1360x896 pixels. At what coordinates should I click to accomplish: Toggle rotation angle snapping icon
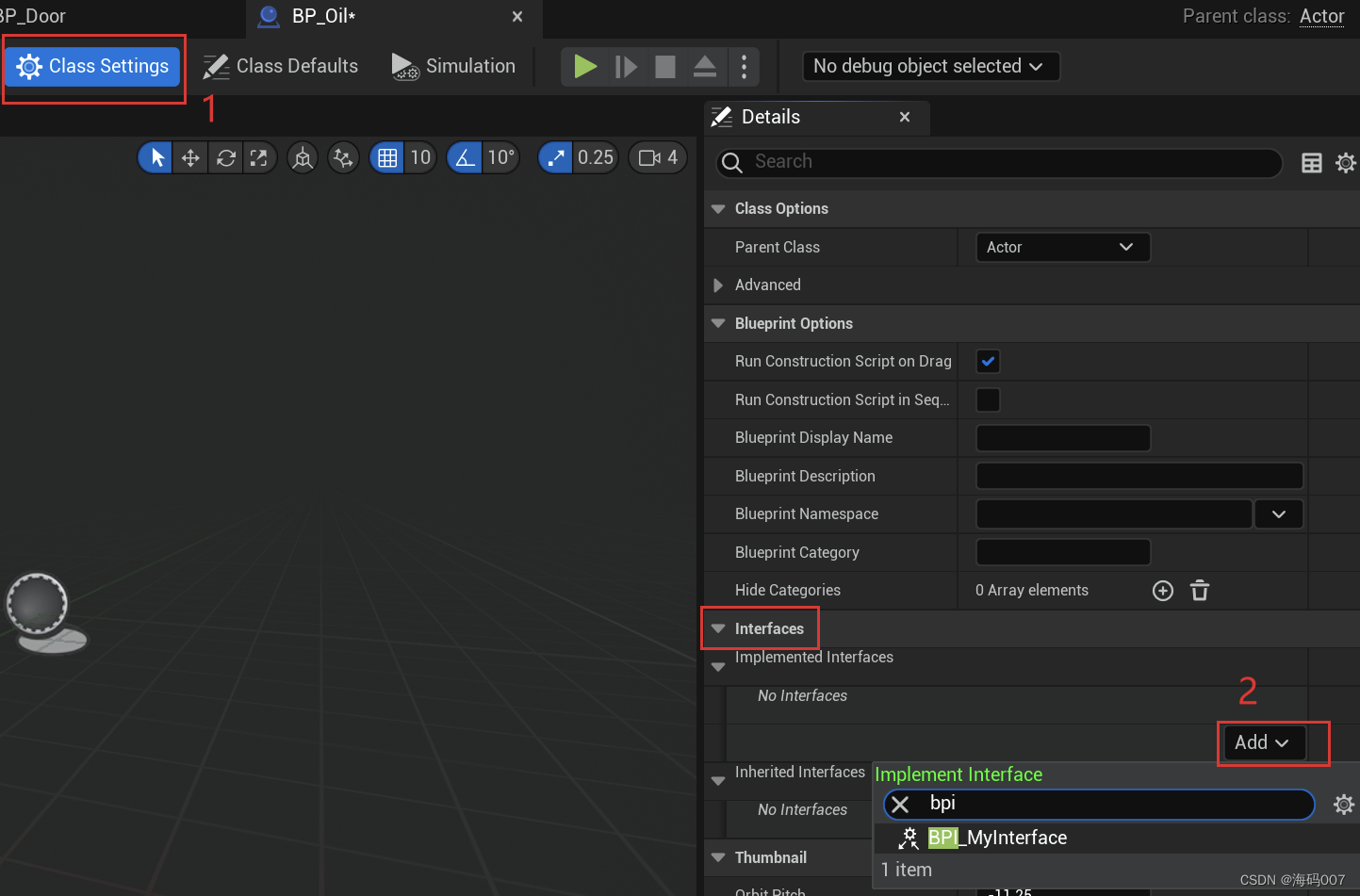(x=466, y=157)
